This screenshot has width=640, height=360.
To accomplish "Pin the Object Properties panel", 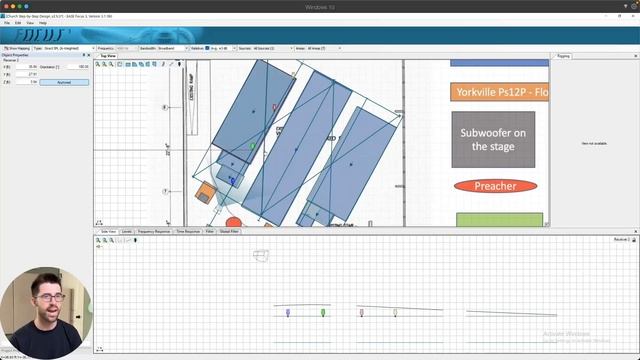I will pyautogui.click(x=84, y=55).
